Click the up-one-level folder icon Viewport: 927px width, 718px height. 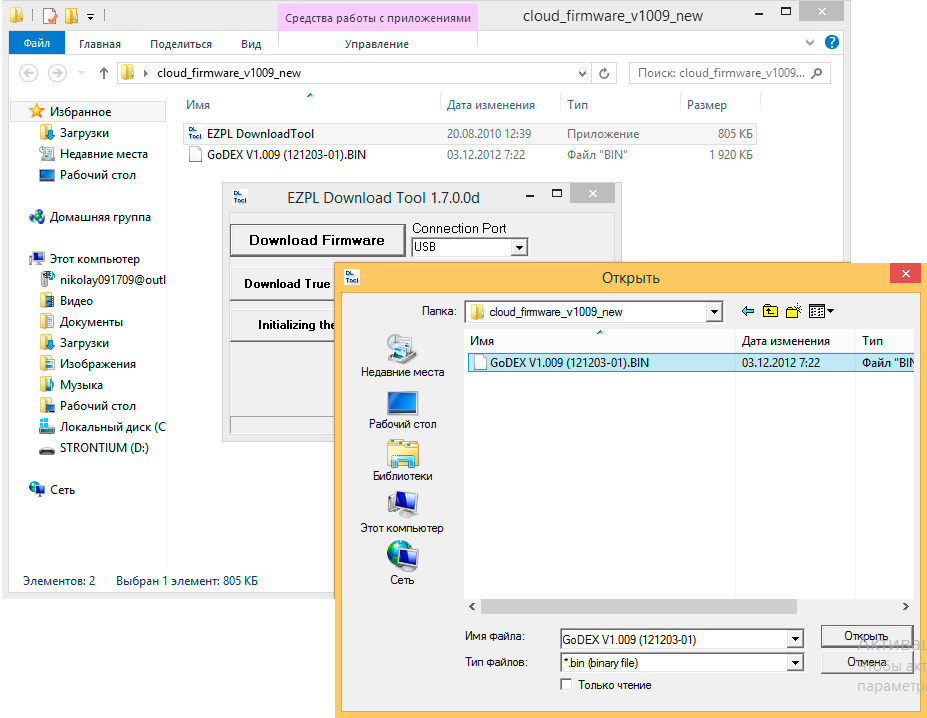point(770,312)
